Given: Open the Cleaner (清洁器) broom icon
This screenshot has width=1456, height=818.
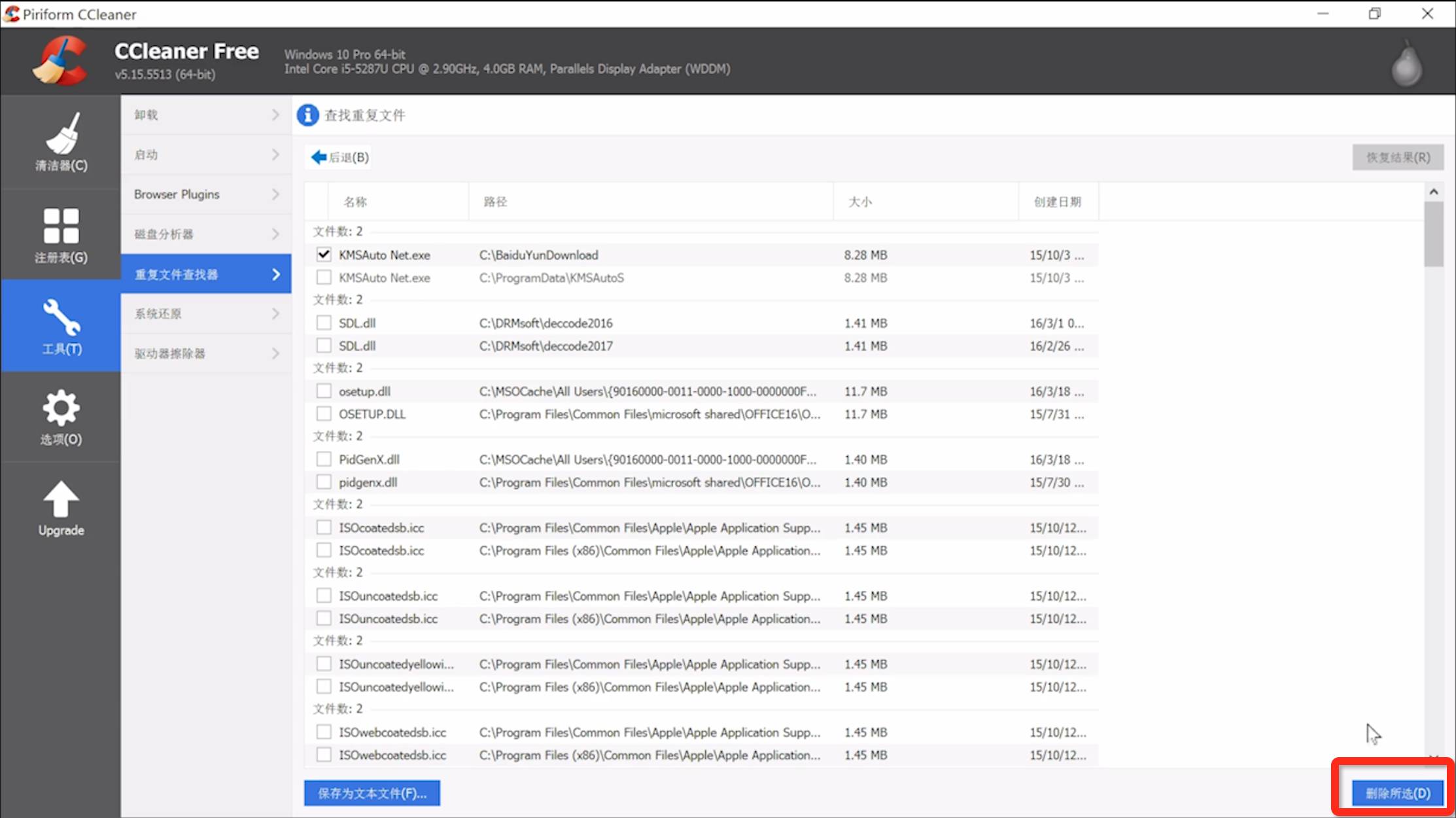Looking at the screenshot, I should pyautogui.click(x=61, y=133).
